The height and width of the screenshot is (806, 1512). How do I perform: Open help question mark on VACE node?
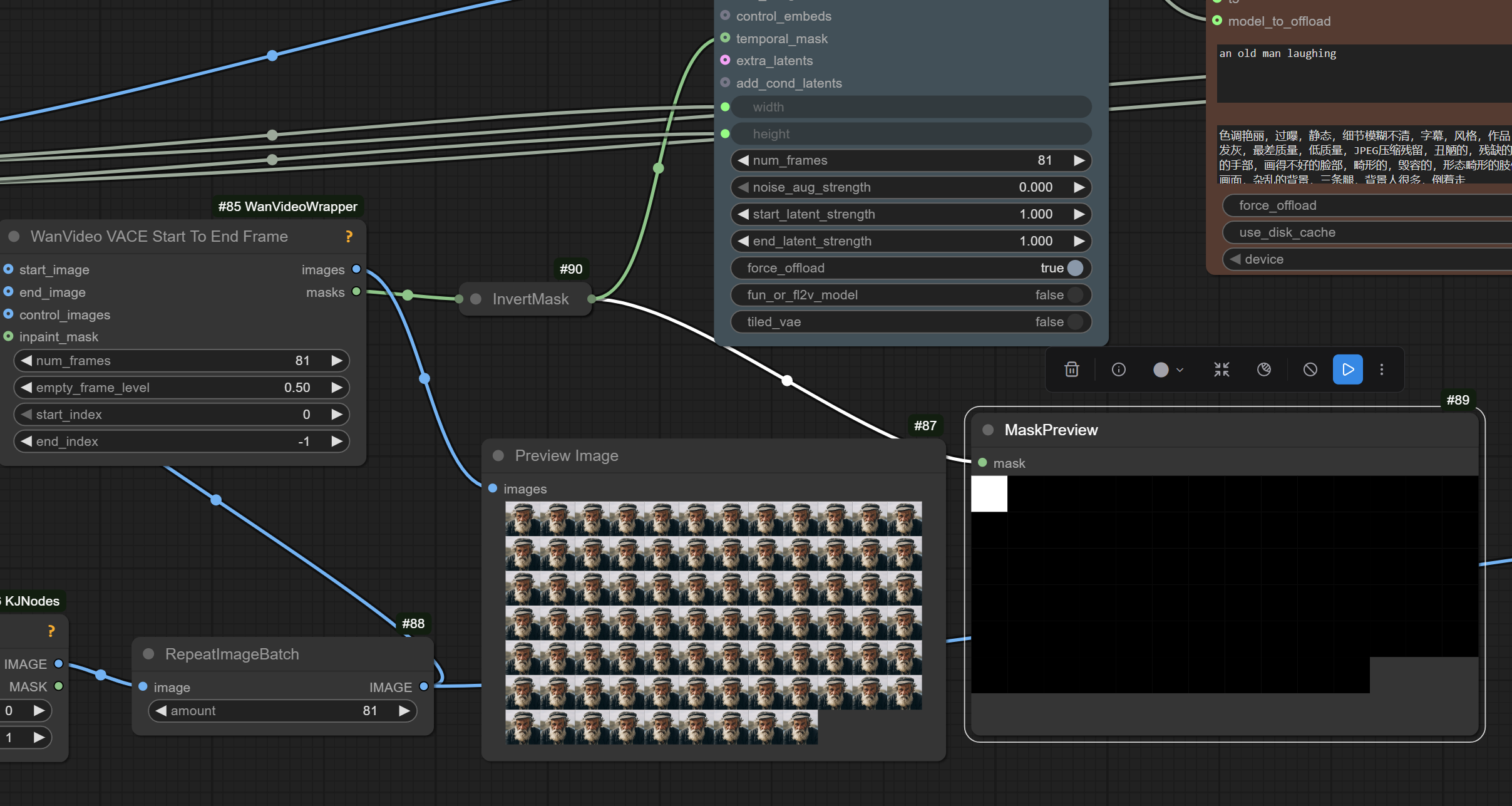point(349,236)
